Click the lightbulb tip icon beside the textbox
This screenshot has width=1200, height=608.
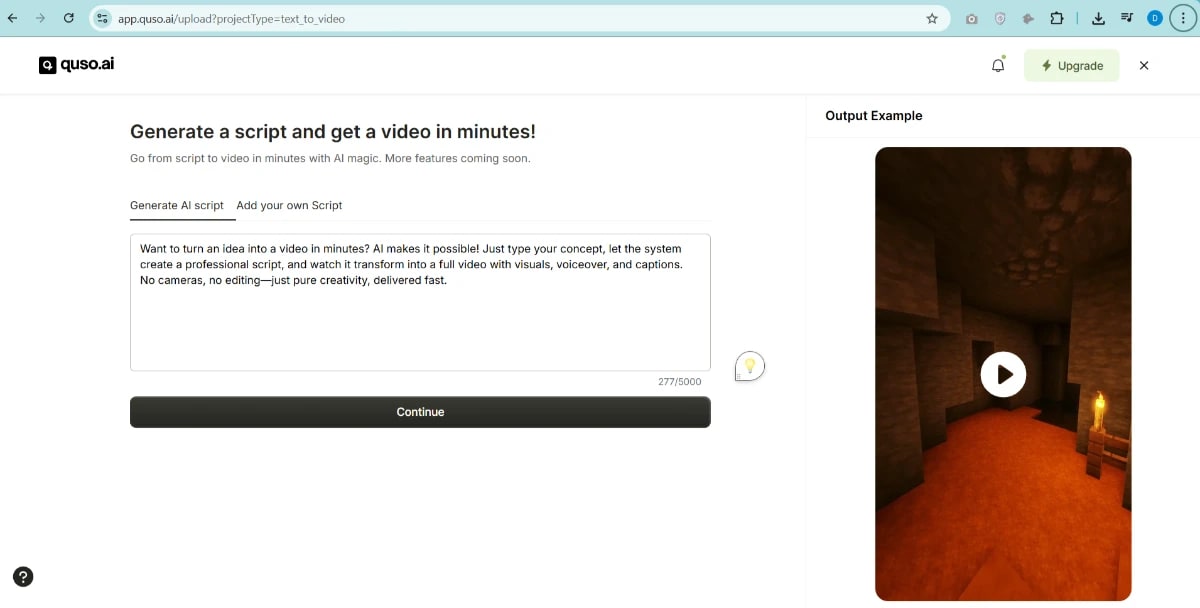[749, 366]
